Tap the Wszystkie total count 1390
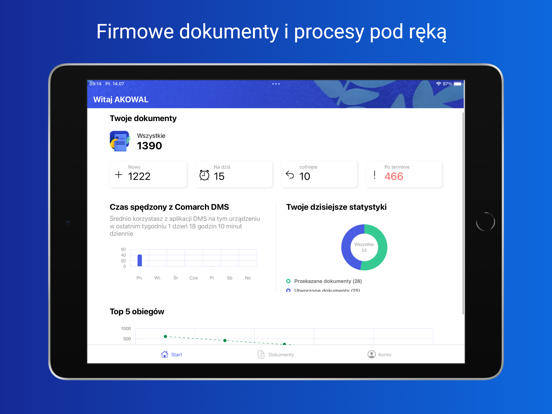The image size is (552, 414). (x=149, y=146)
